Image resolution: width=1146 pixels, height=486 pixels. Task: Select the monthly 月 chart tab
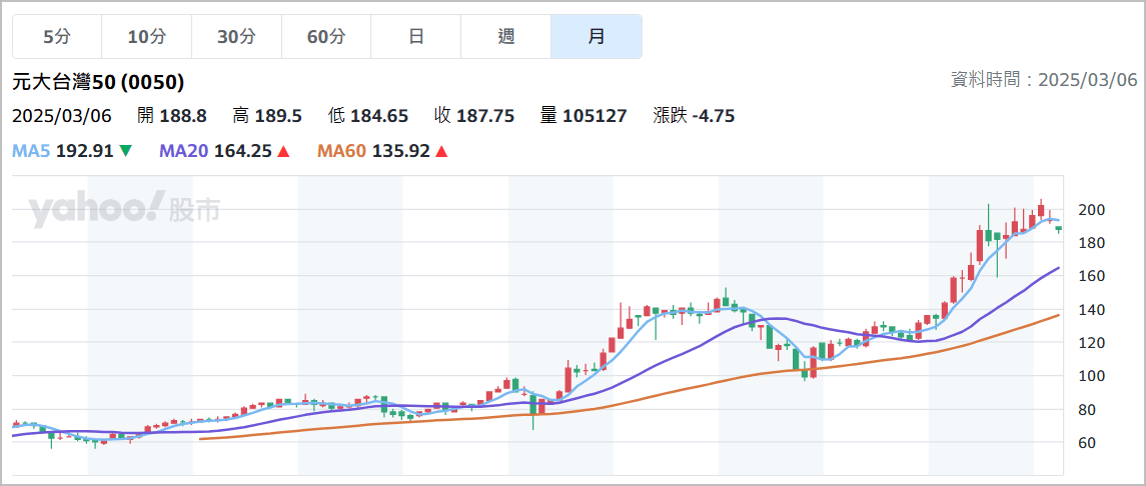[x=596, y=37]
